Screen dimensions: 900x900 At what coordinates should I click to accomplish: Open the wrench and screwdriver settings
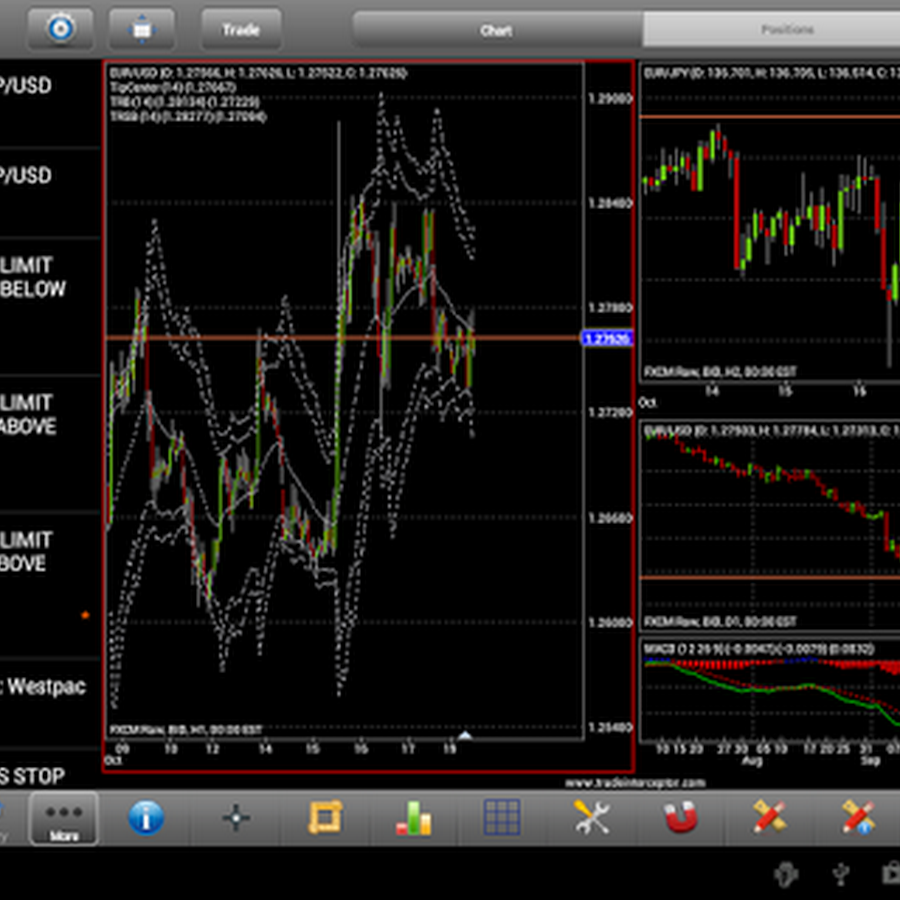coord(592,819)
